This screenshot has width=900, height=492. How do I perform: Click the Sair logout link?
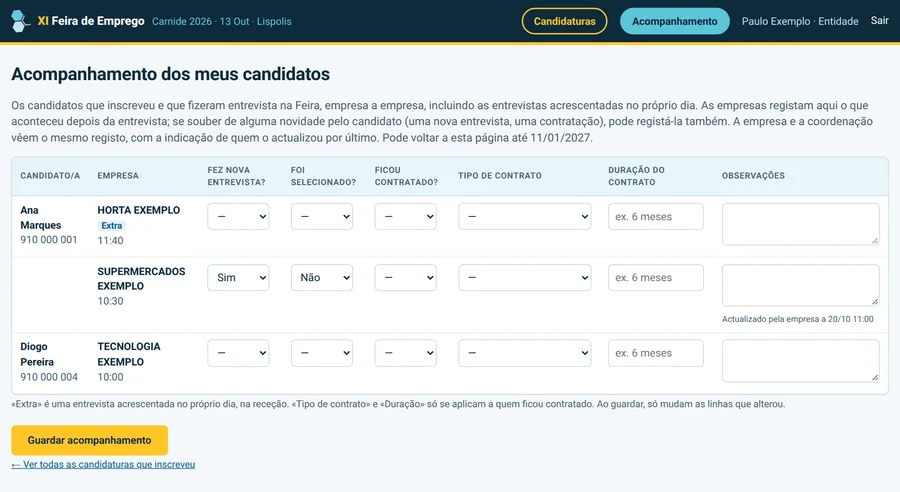879,21
